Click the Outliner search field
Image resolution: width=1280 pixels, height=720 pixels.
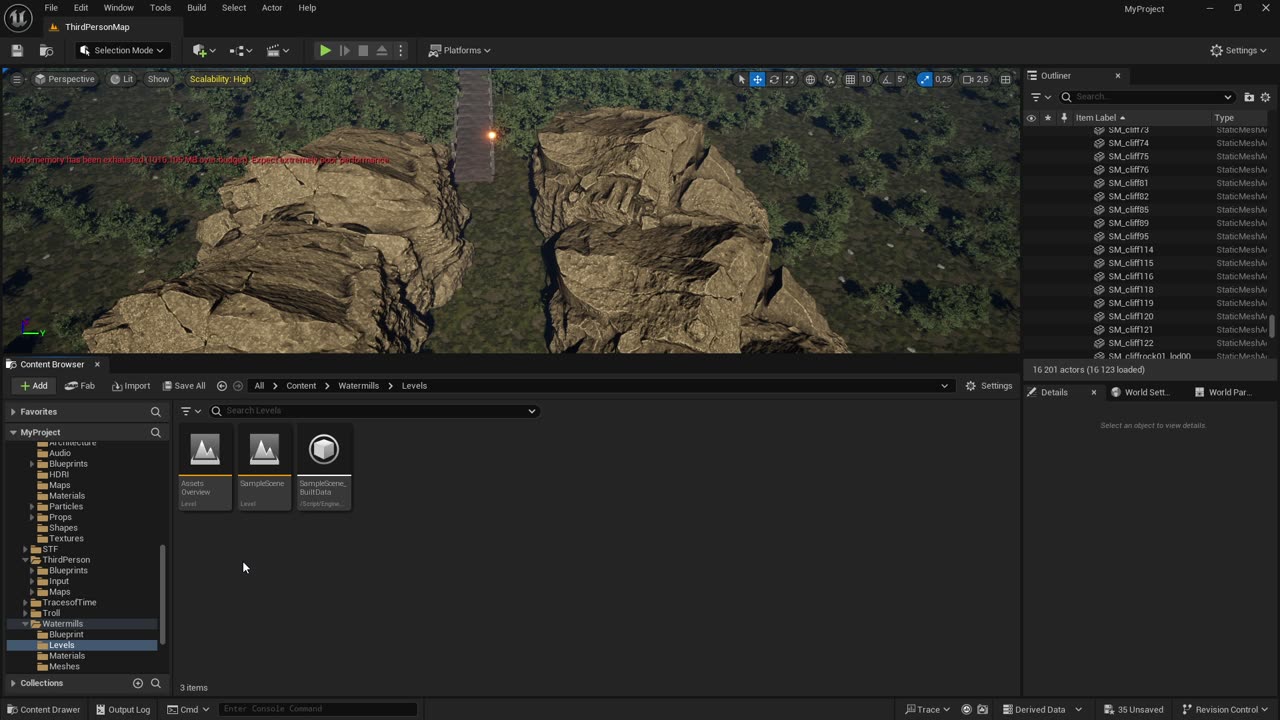pos(1147,97)
